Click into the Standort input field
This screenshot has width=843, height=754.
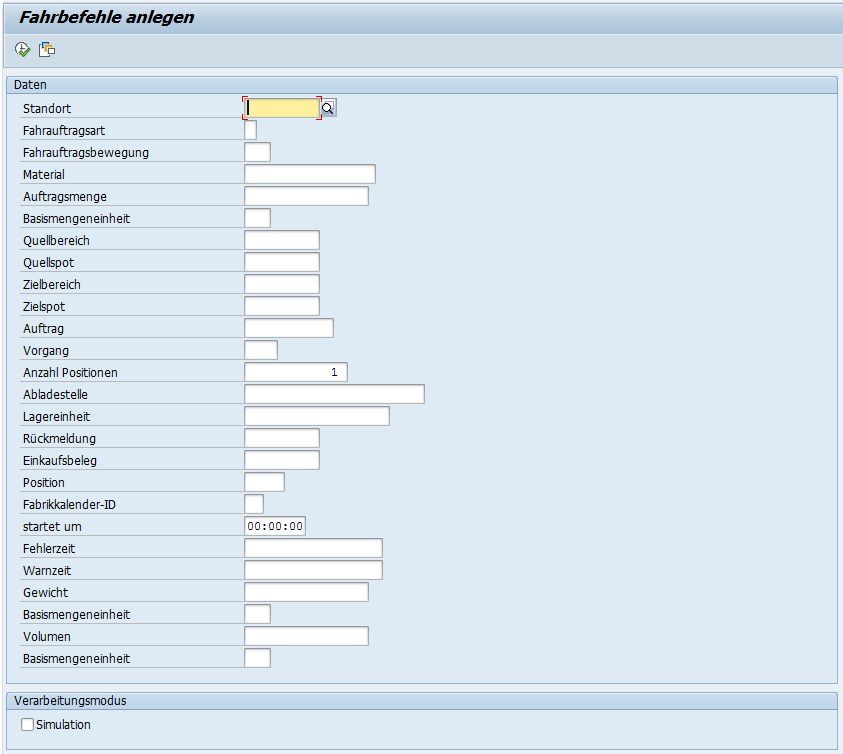(282, 108)
